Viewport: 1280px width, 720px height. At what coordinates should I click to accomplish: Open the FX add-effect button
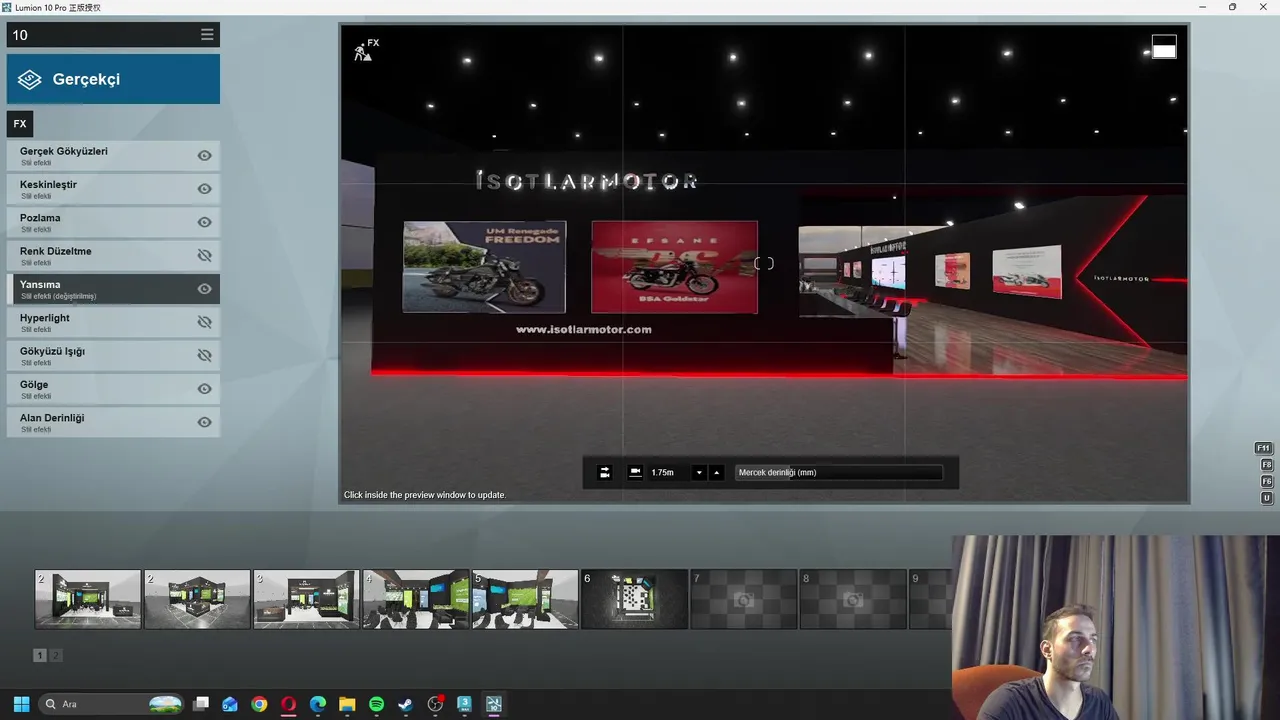20,124
